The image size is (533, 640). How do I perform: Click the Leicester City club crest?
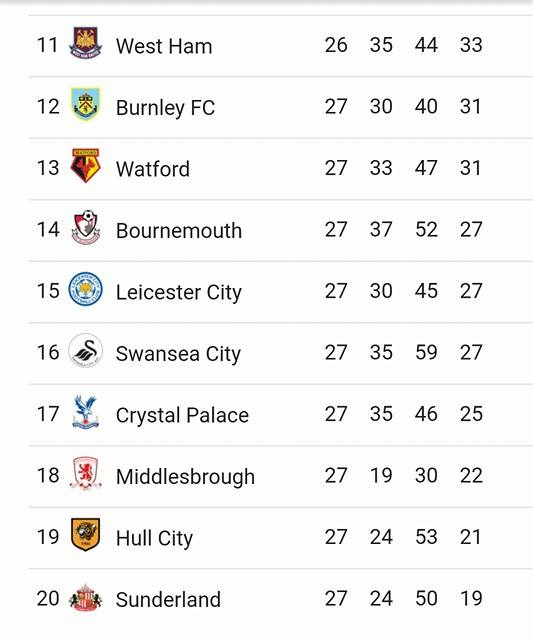(x=85, y=289)
